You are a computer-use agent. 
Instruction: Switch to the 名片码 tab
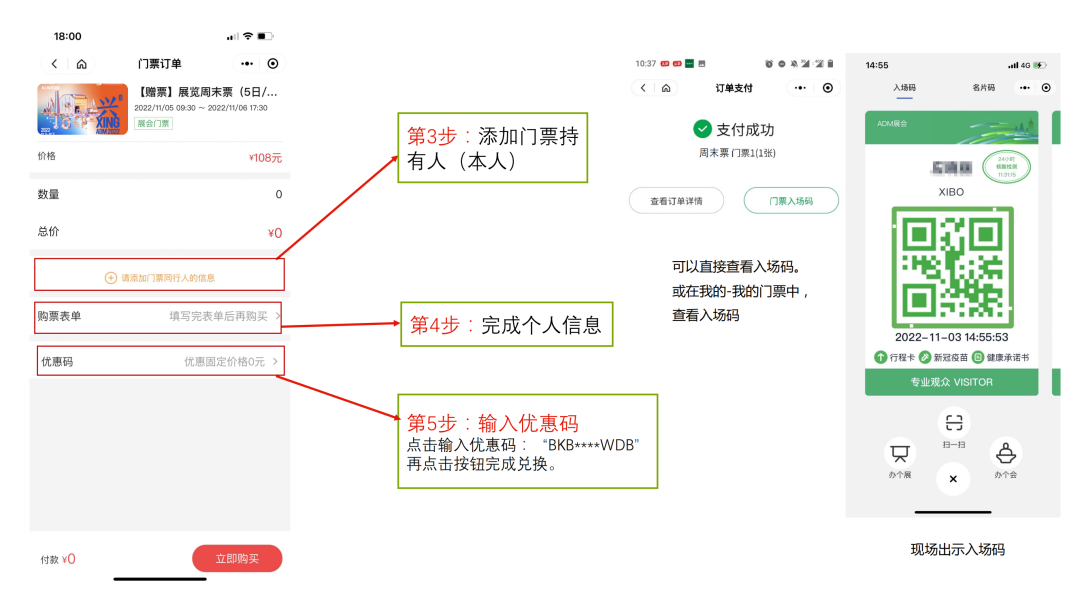(984, 88)
